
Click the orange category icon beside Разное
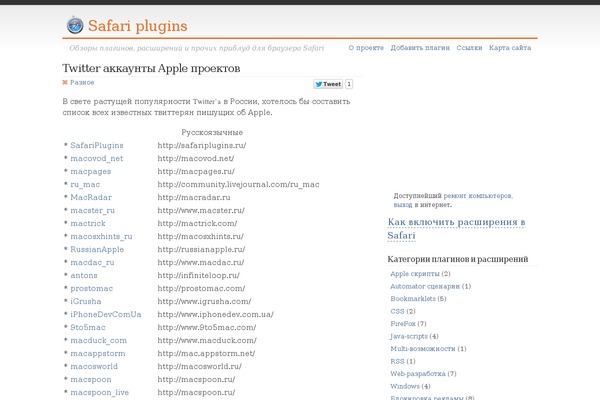point(65,82)
